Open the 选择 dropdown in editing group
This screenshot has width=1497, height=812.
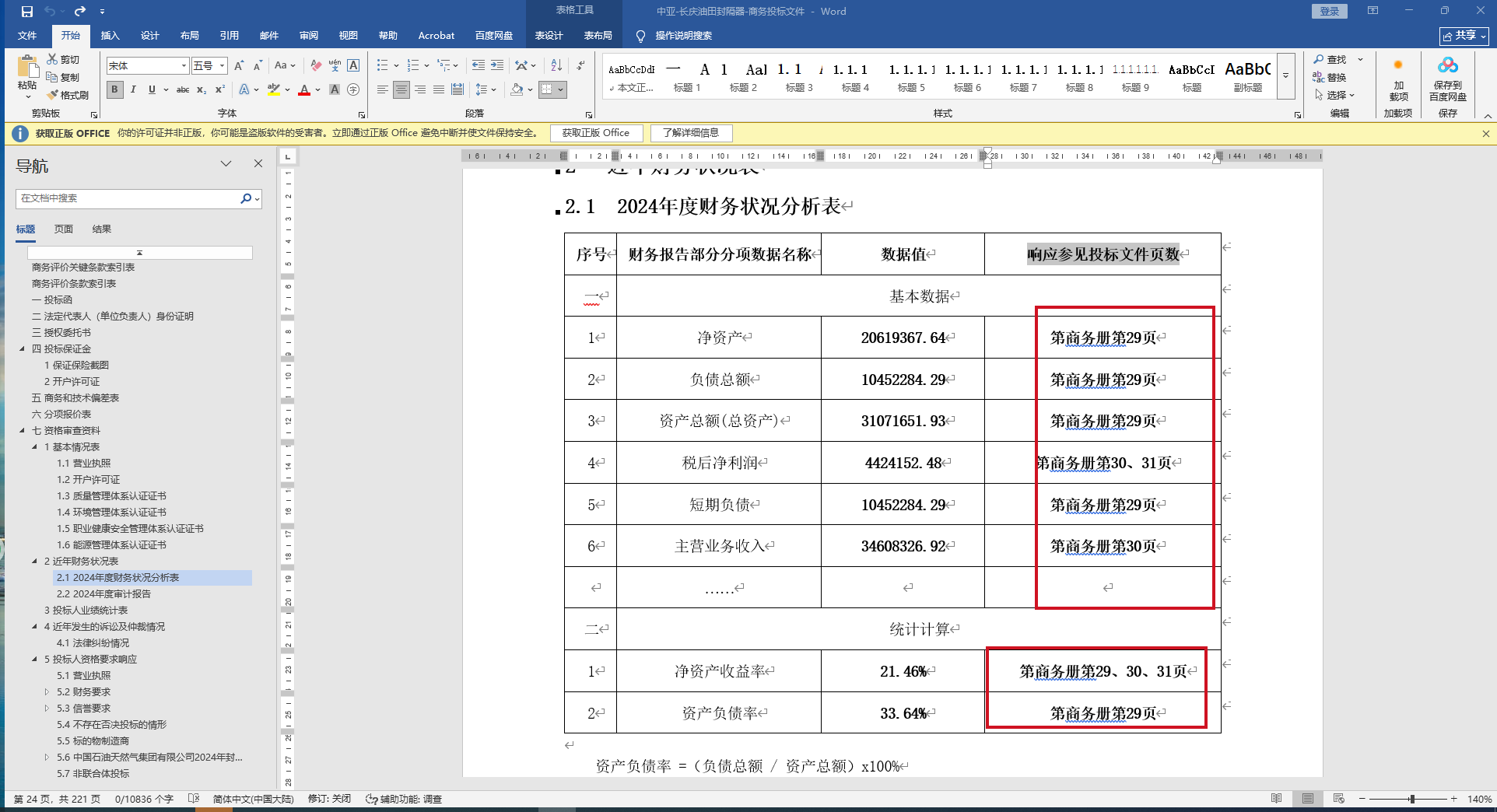(x=1335, y=95)
